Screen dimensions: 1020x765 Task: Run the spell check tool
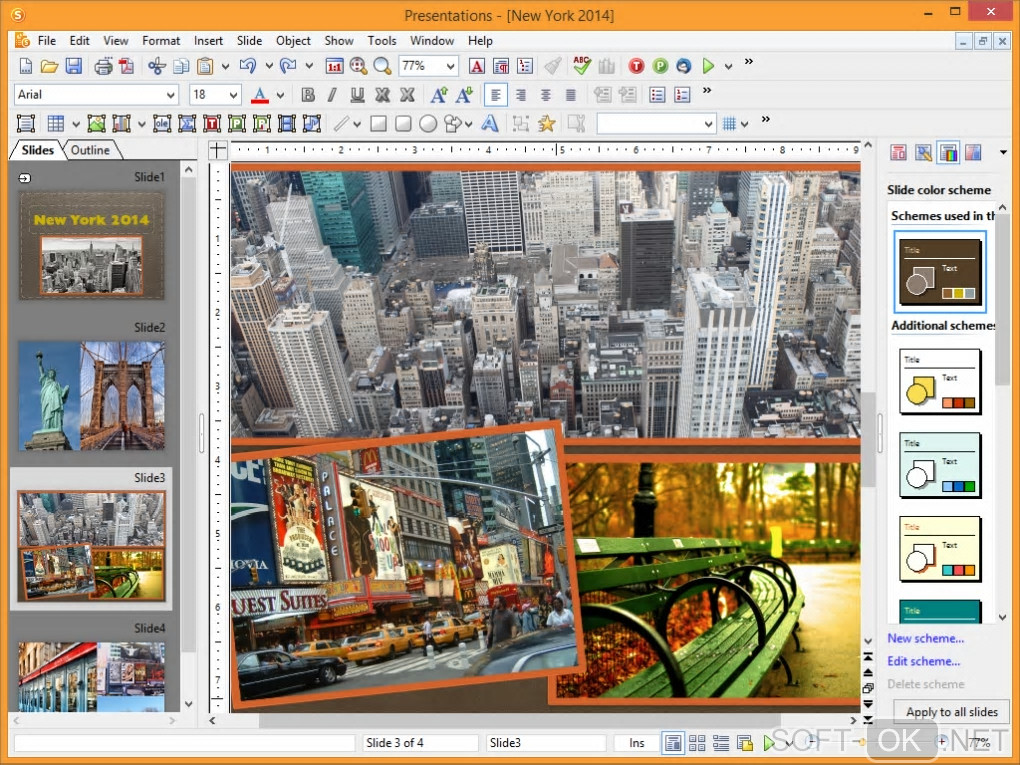point(581,66)
